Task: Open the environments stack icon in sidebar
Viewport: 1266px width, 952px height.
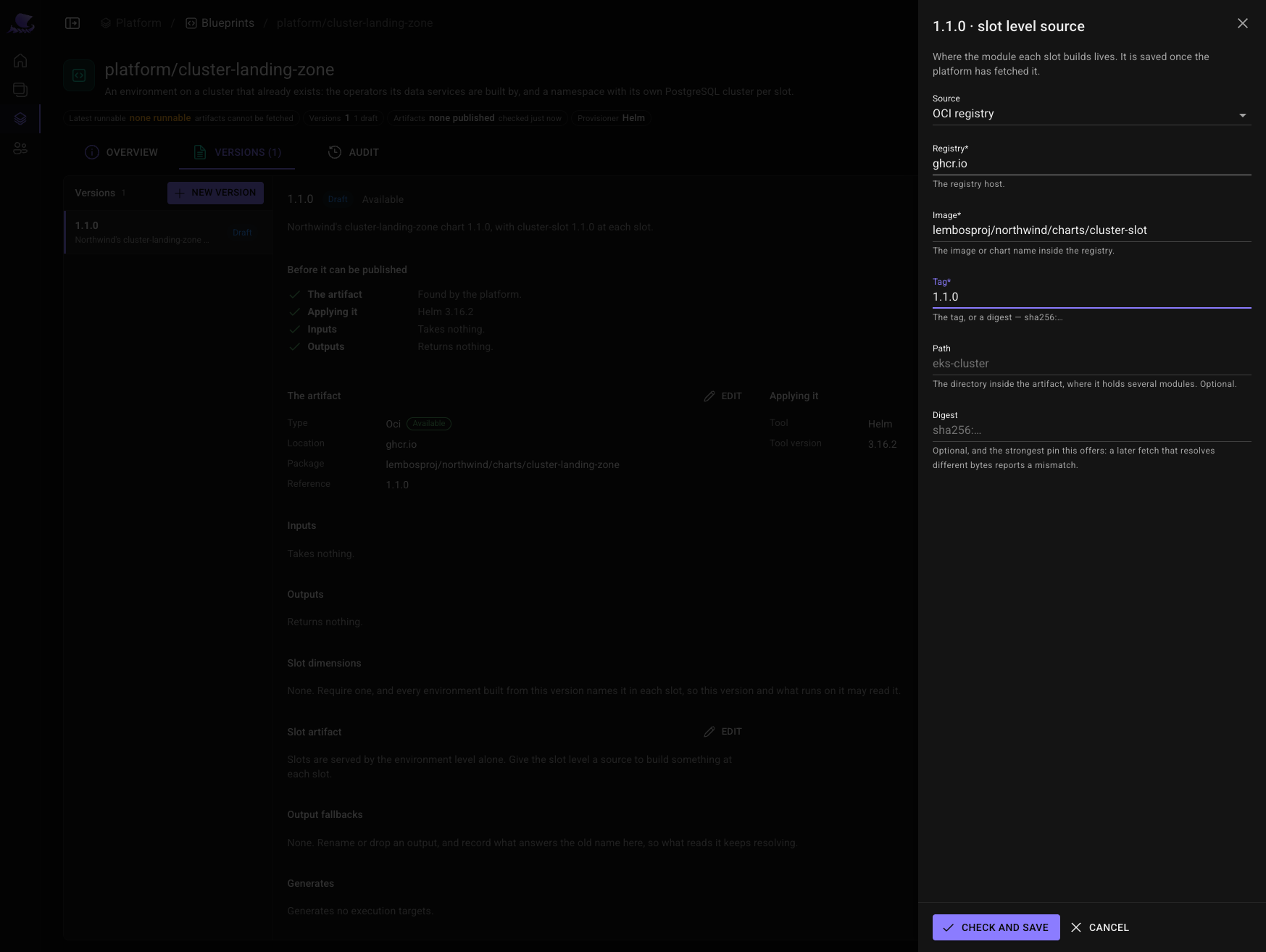Action: pos(20,90)
